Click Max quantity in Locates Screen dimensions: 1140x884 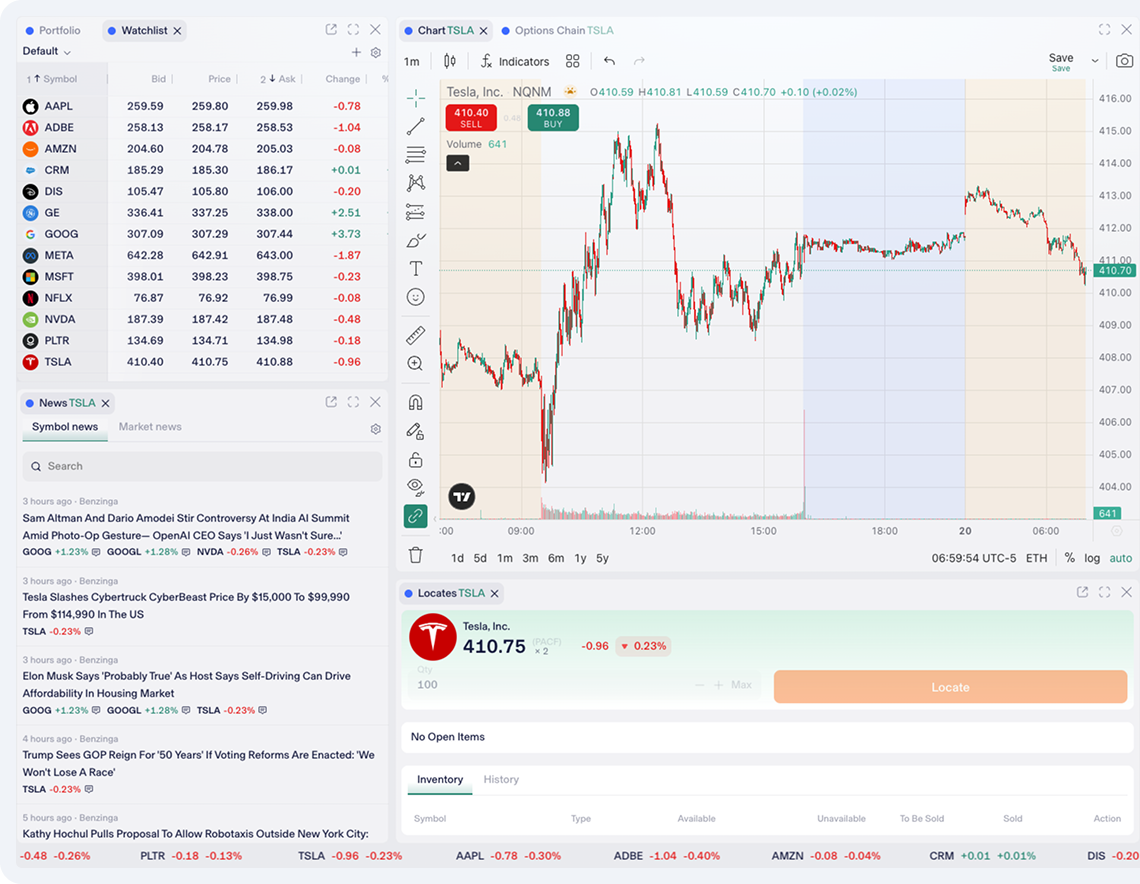[742, 685]
